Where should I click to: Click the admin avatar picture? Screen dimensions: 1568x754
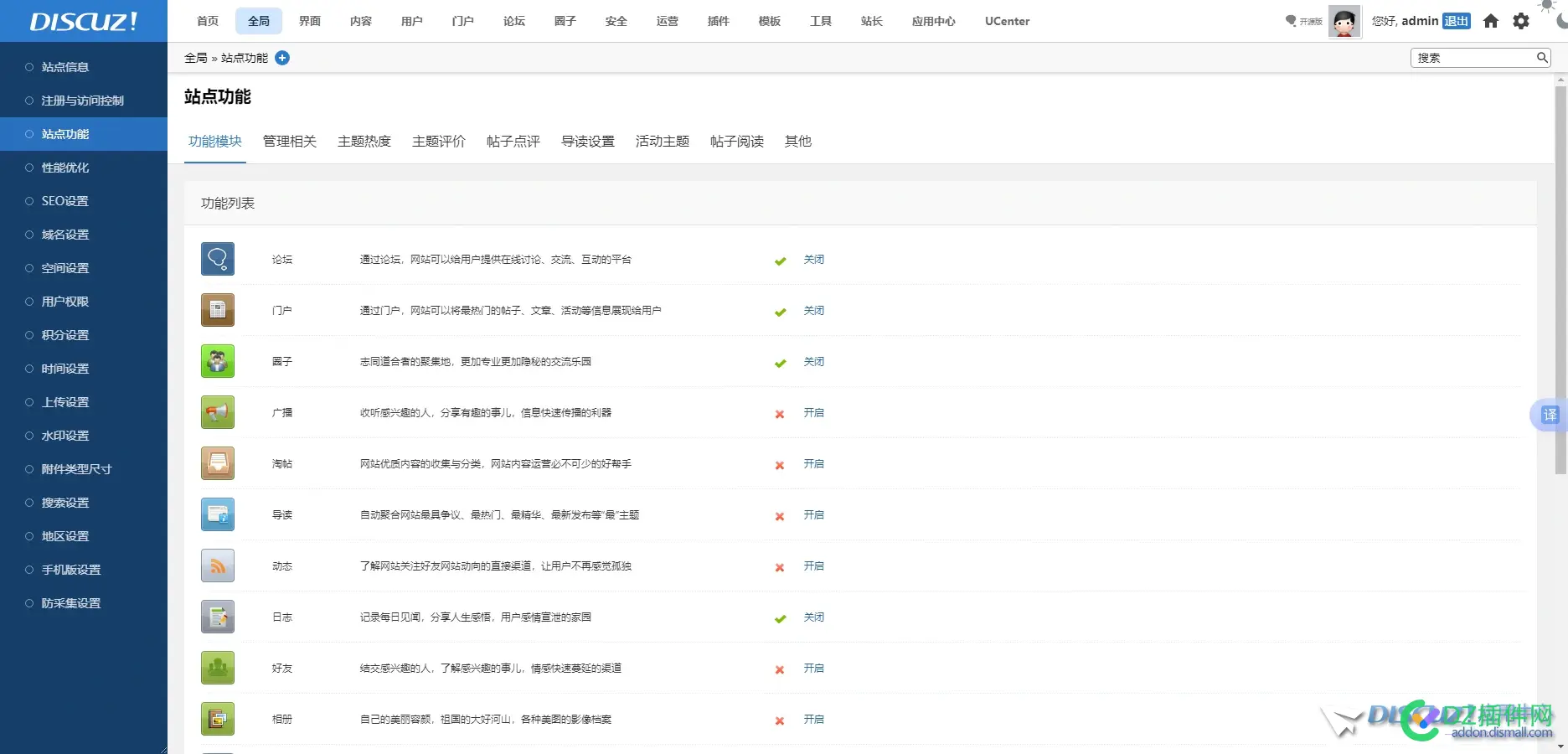coord(1344,22)
